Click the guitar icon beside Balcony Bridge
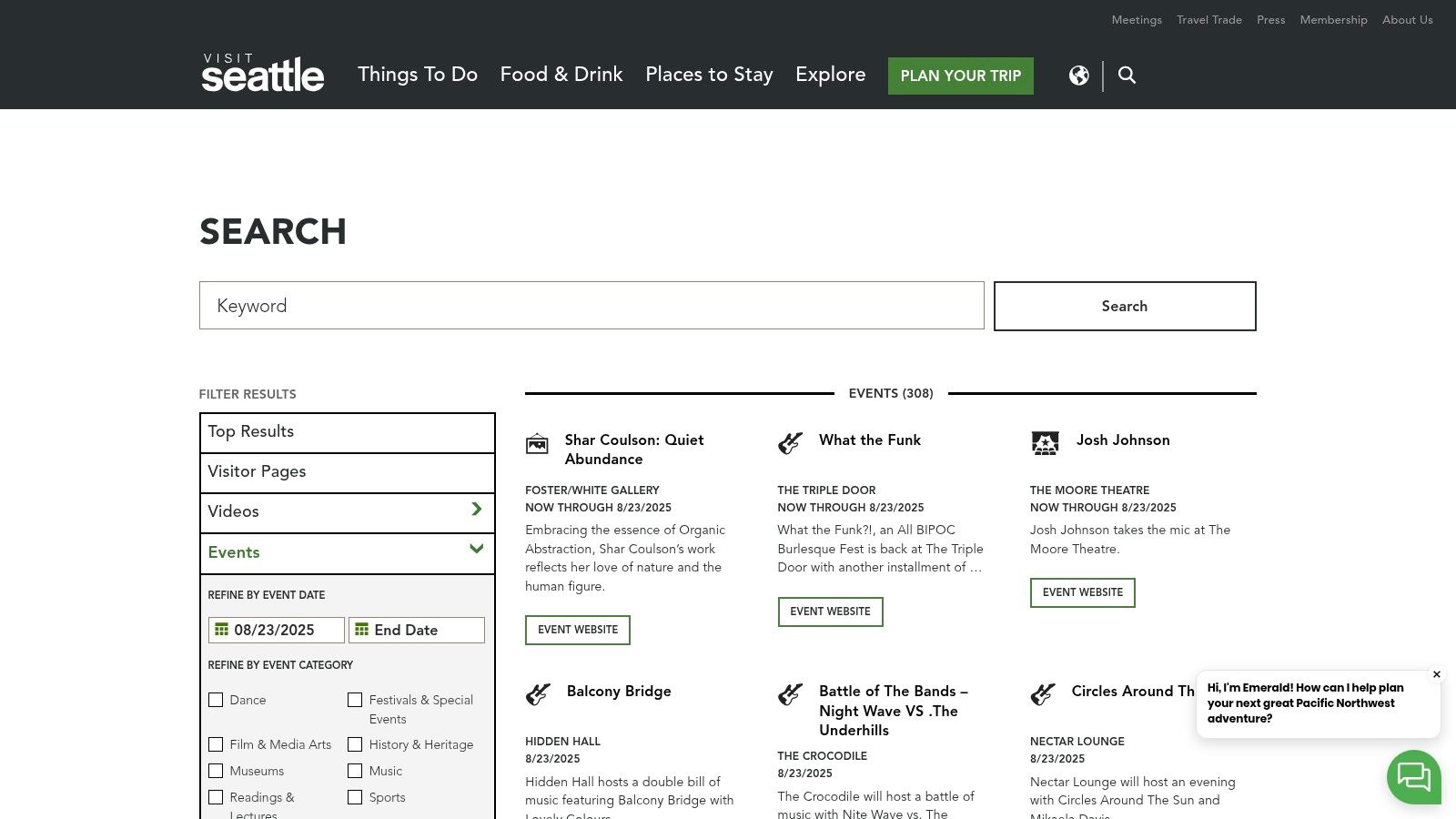 [x=538, y=694]
